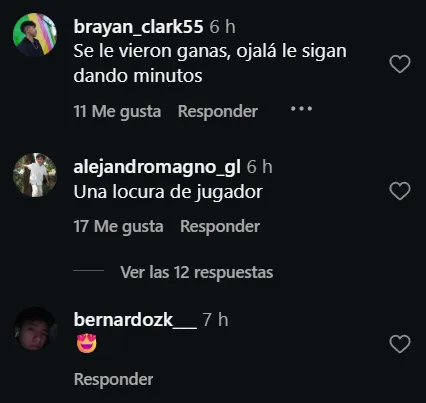This screenshot has width=426, height=403.
Task: Like brayan_clark55's comment with the heart
Action: [400, 64]
